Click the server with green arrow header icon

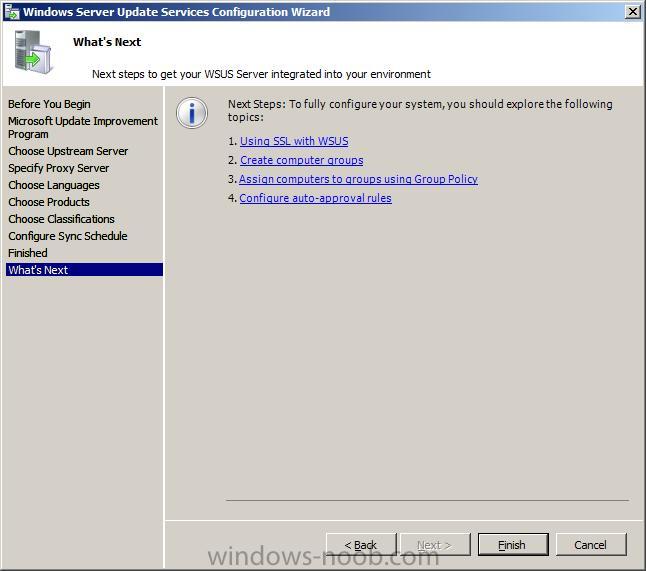pyautogui.click(x=33, y=52)
